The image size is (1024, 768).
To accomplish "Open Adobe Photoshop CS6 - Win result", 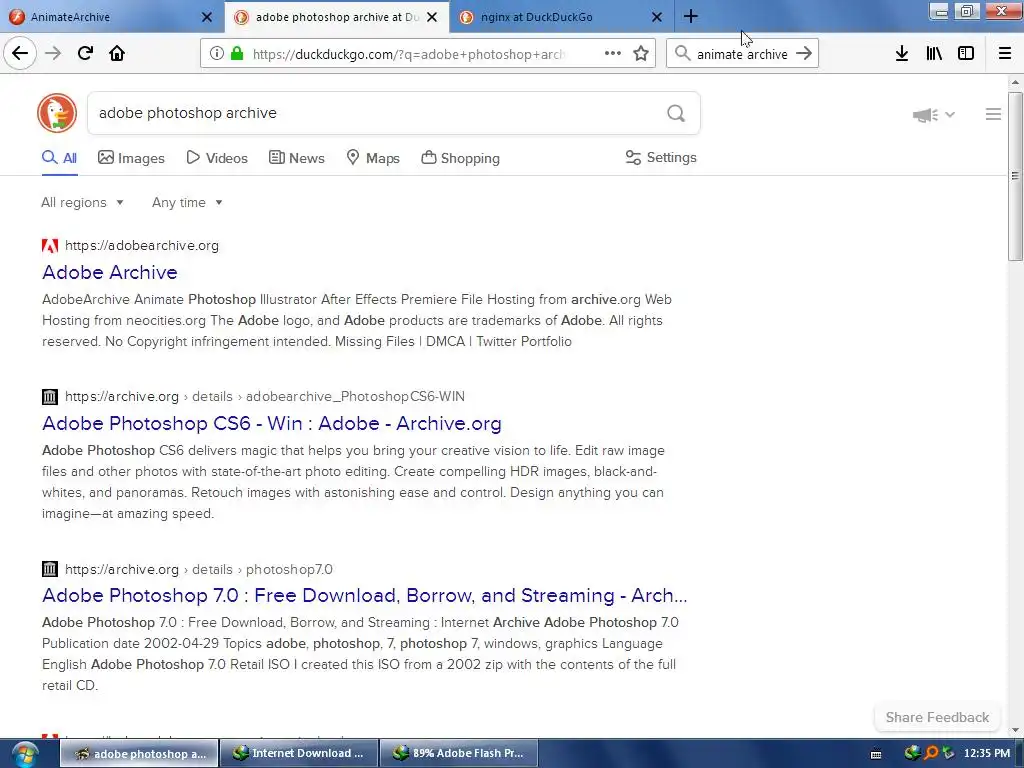I will point(272,423).
